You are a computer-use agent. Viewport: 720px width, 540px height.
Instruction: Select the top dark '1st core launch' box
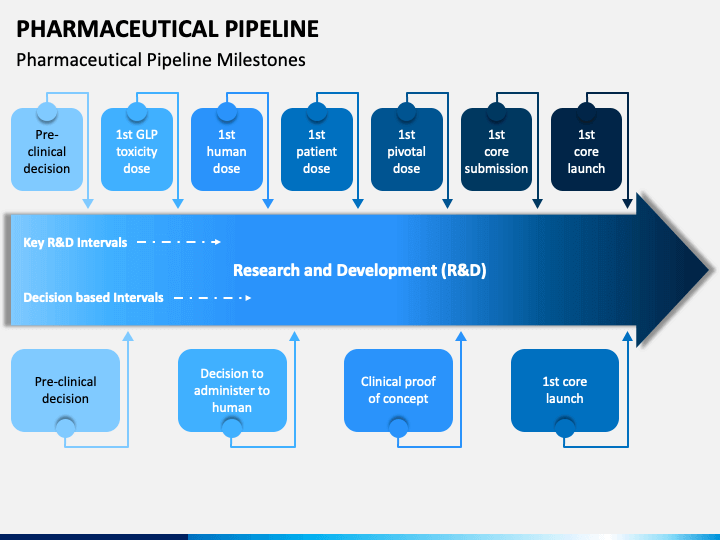click(x=586, y=150)
